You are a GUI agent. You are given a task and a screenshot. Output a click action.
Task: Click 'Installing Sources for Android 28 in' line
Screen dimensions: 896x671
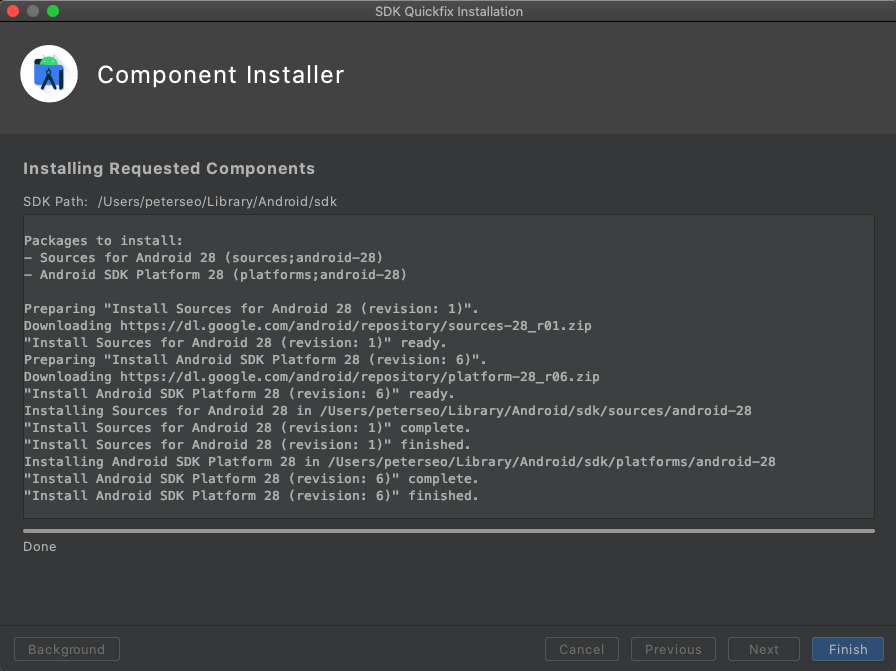pyautogui.click(x=388, y=411)
